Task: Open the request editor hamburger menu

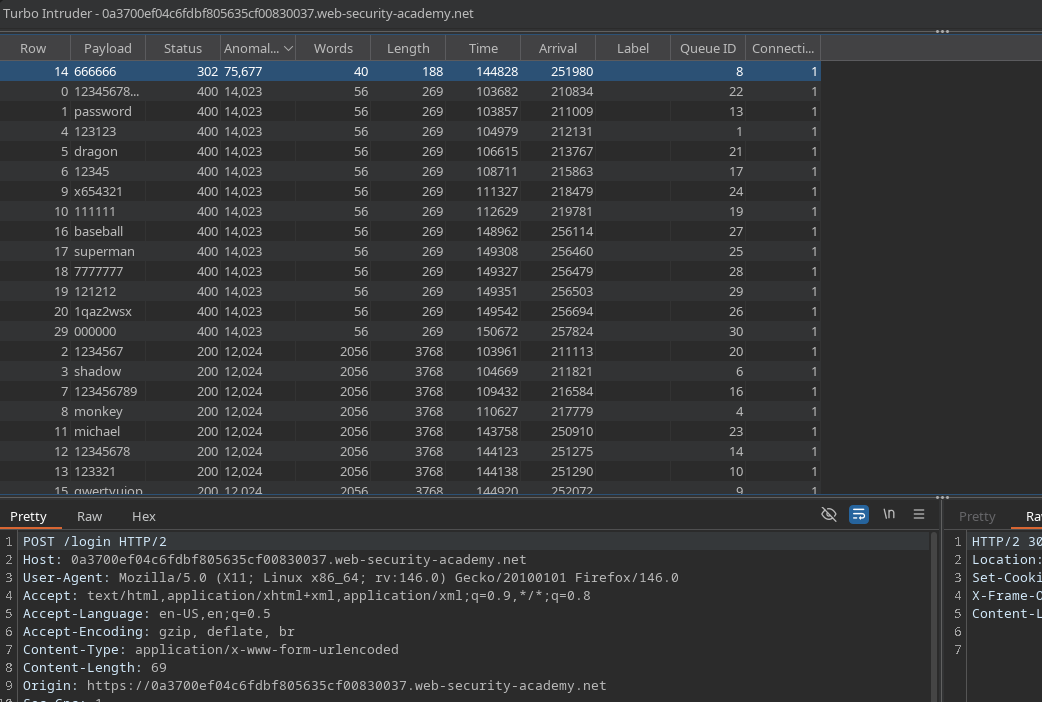Action: [919, 515]
